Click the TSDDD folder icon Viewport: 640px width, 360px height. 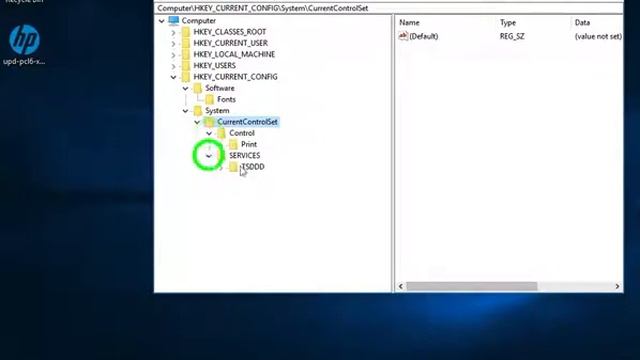click(233, 167)
